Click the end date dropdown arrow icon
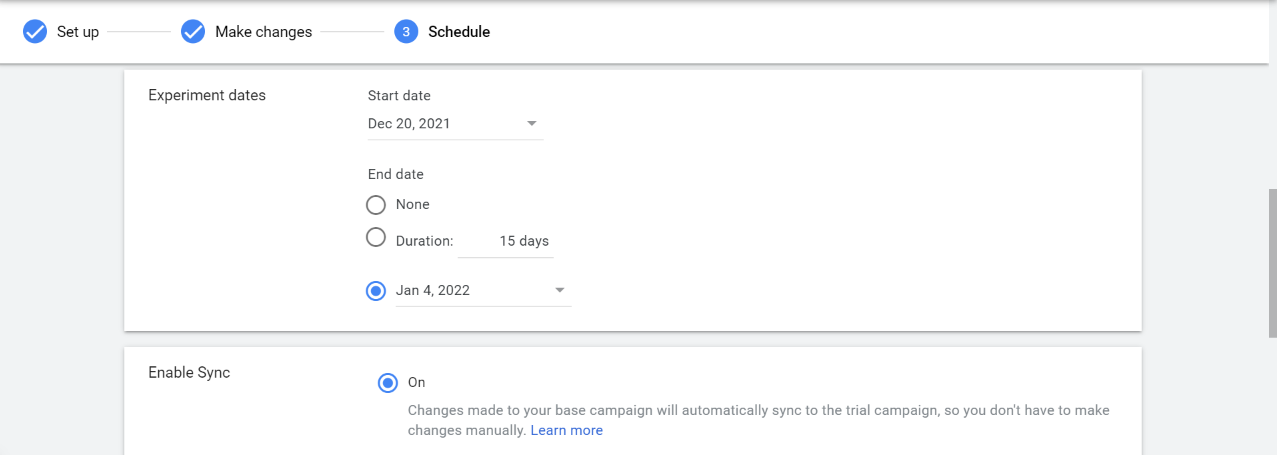 pos(560,291)
